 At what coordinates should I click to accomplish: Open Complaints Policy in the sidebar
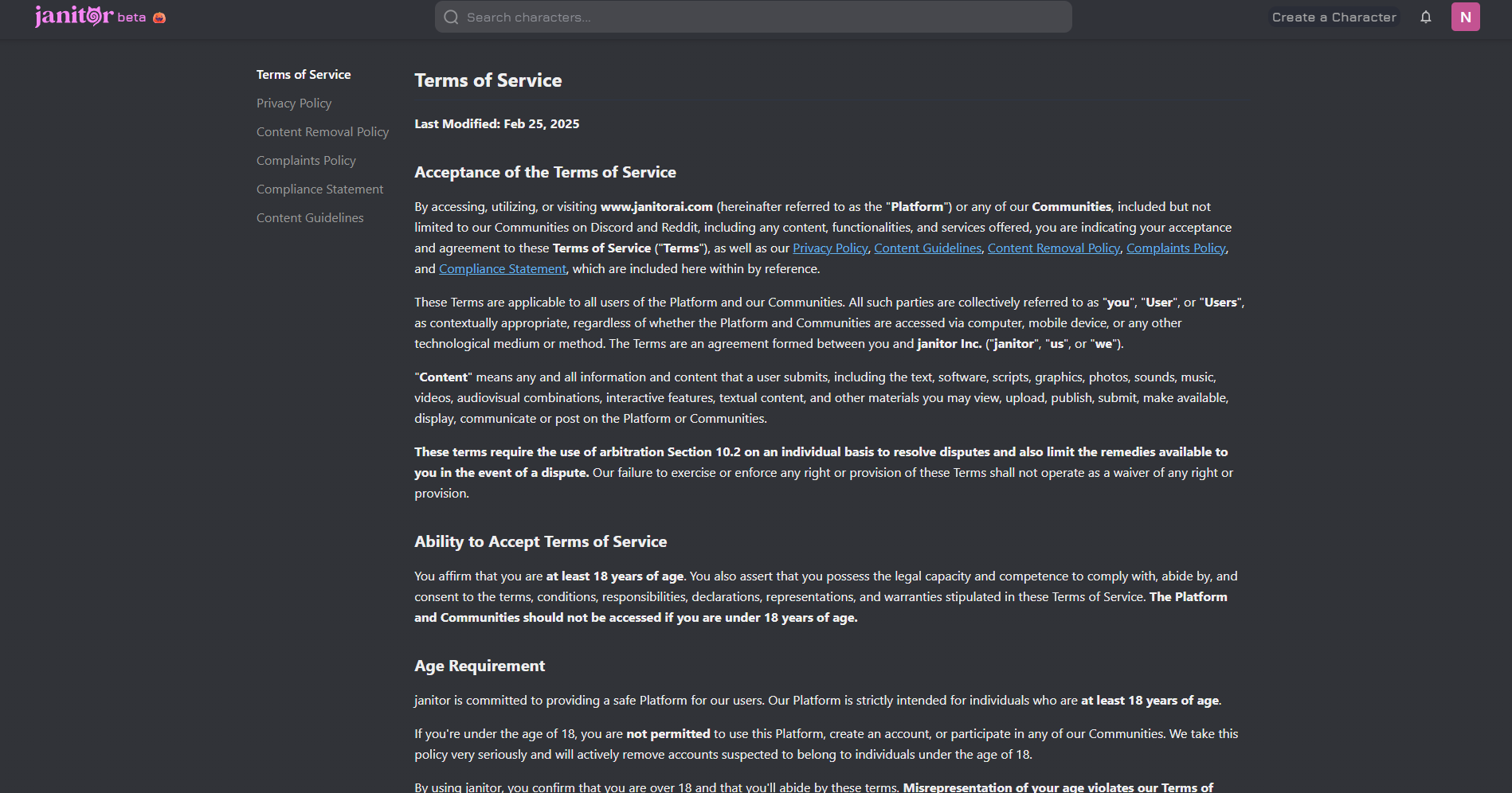[306, 161]
